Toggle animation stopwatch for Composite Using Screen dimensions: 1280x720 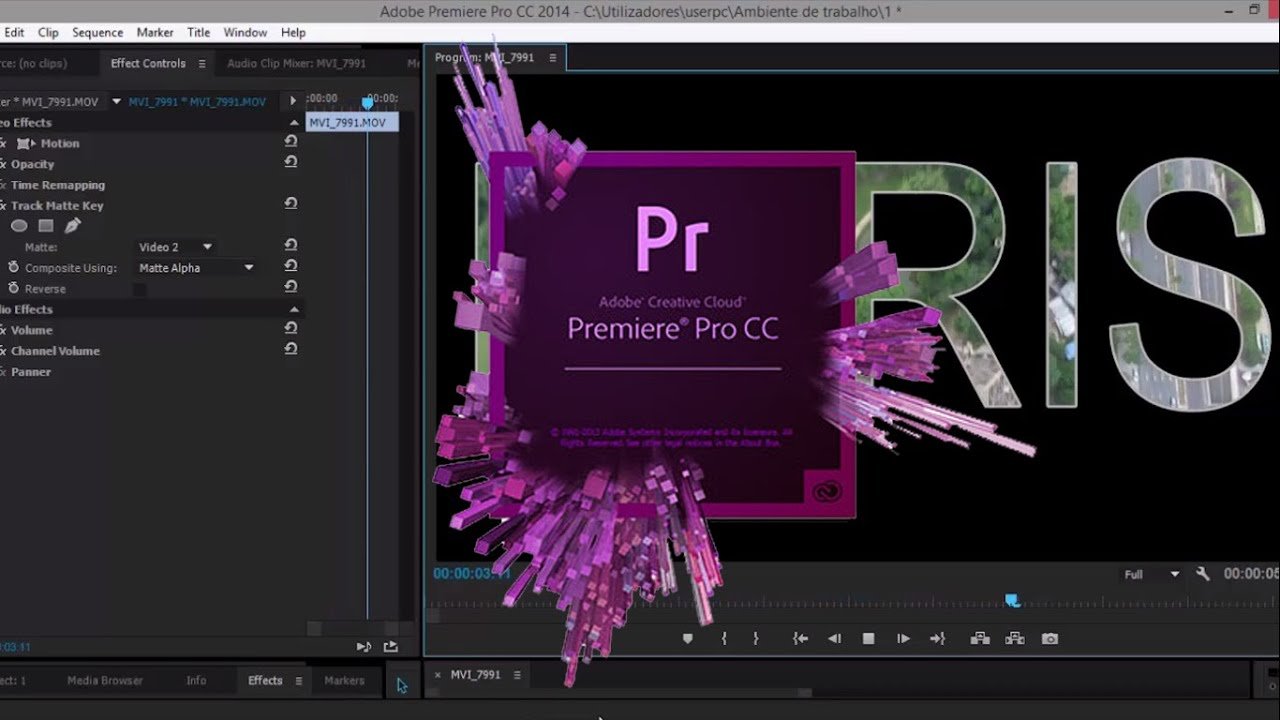pos(13,268)
